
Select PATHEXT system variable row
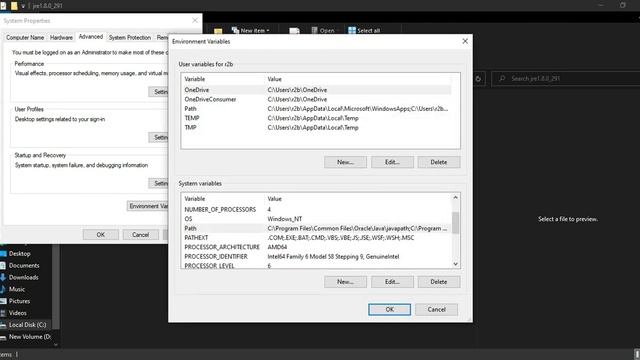(x=317, y=238)
